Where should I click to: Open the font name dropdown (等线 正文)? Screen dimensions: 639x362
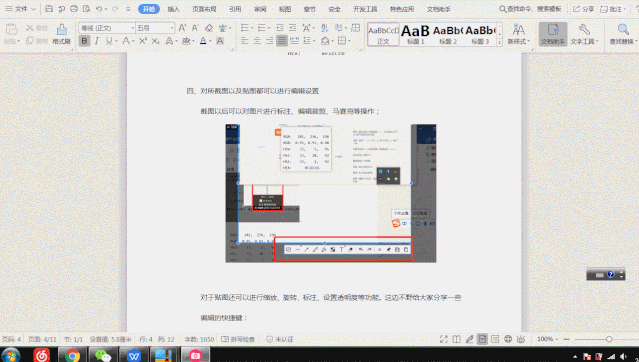(133, 28)
